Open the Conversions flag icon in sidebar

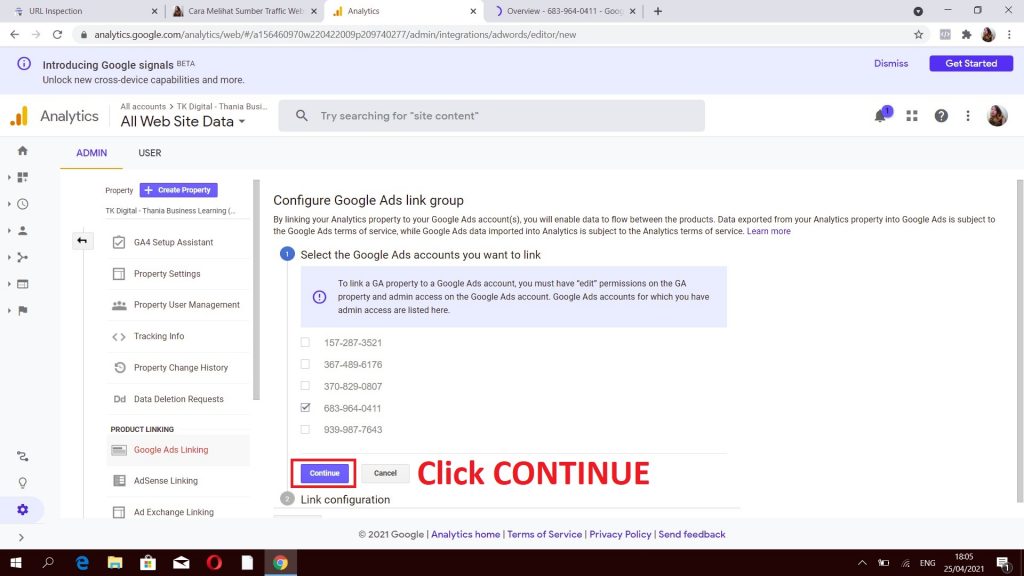pos(23,311)
